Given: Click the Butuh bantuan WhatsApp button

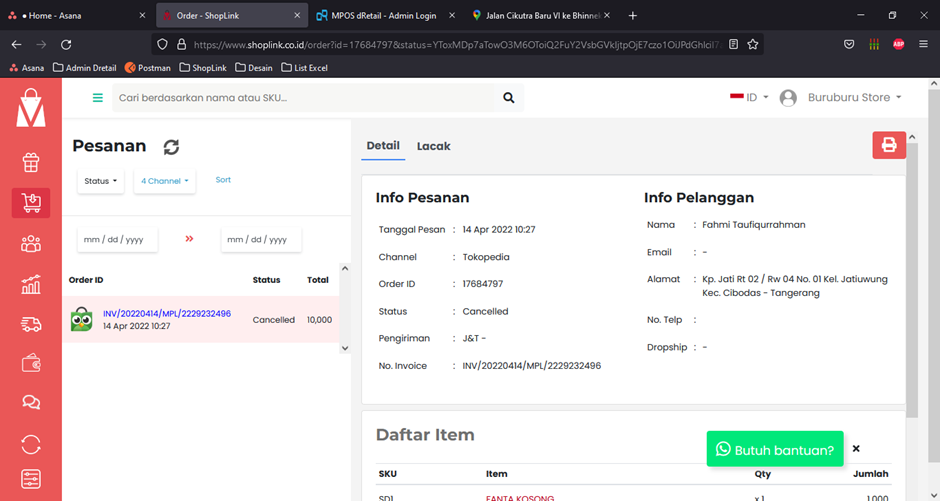Looking at the screenshot, I should pyautogui.click(x=775, y=450).
